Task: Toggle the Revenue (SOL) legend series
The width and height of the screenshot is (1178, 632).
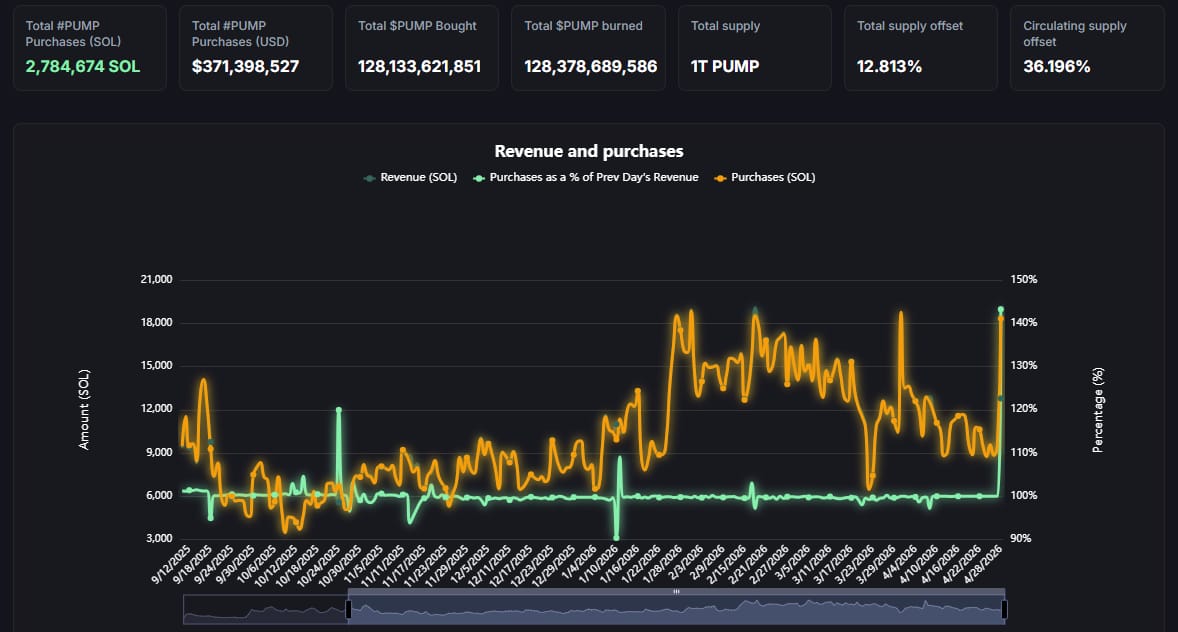Action: click(x=418, y=178)
